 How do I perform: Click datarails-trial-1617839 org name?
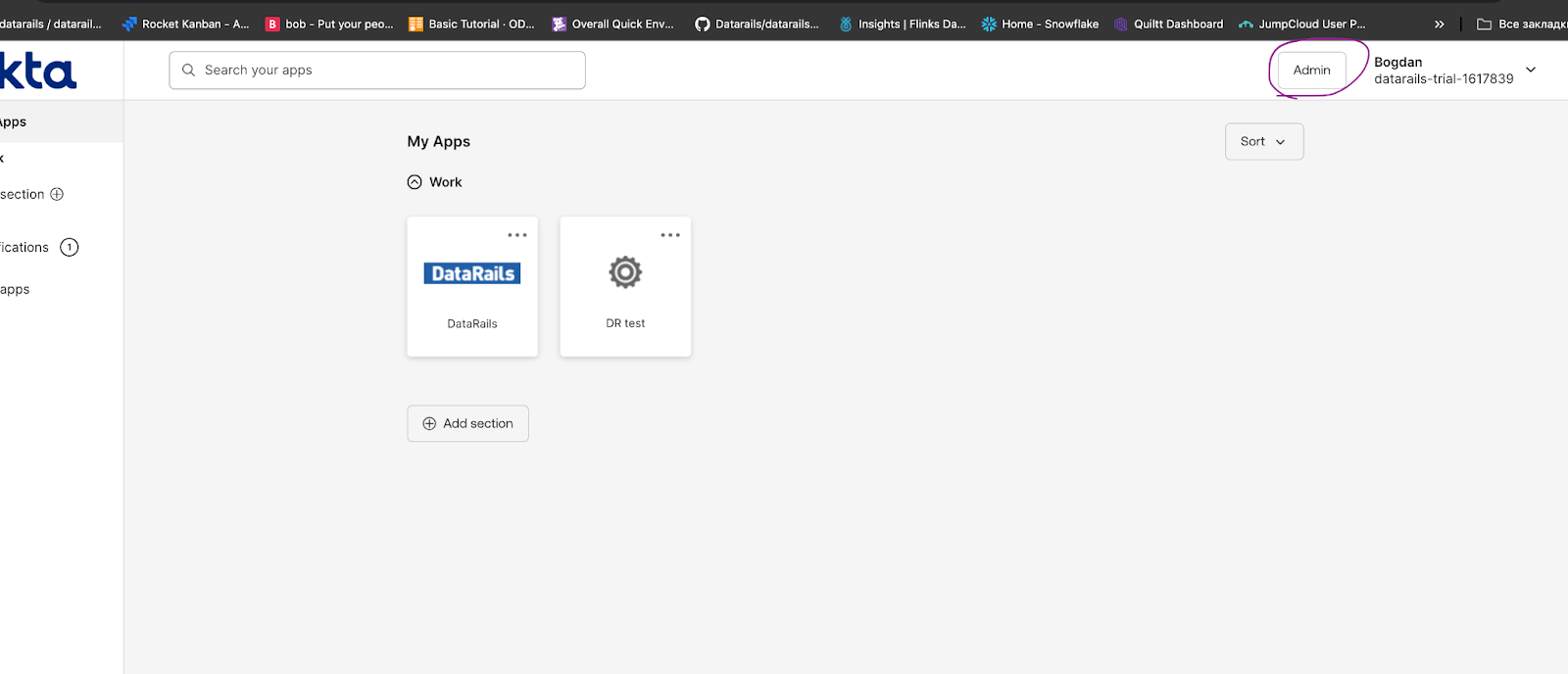1444,78
